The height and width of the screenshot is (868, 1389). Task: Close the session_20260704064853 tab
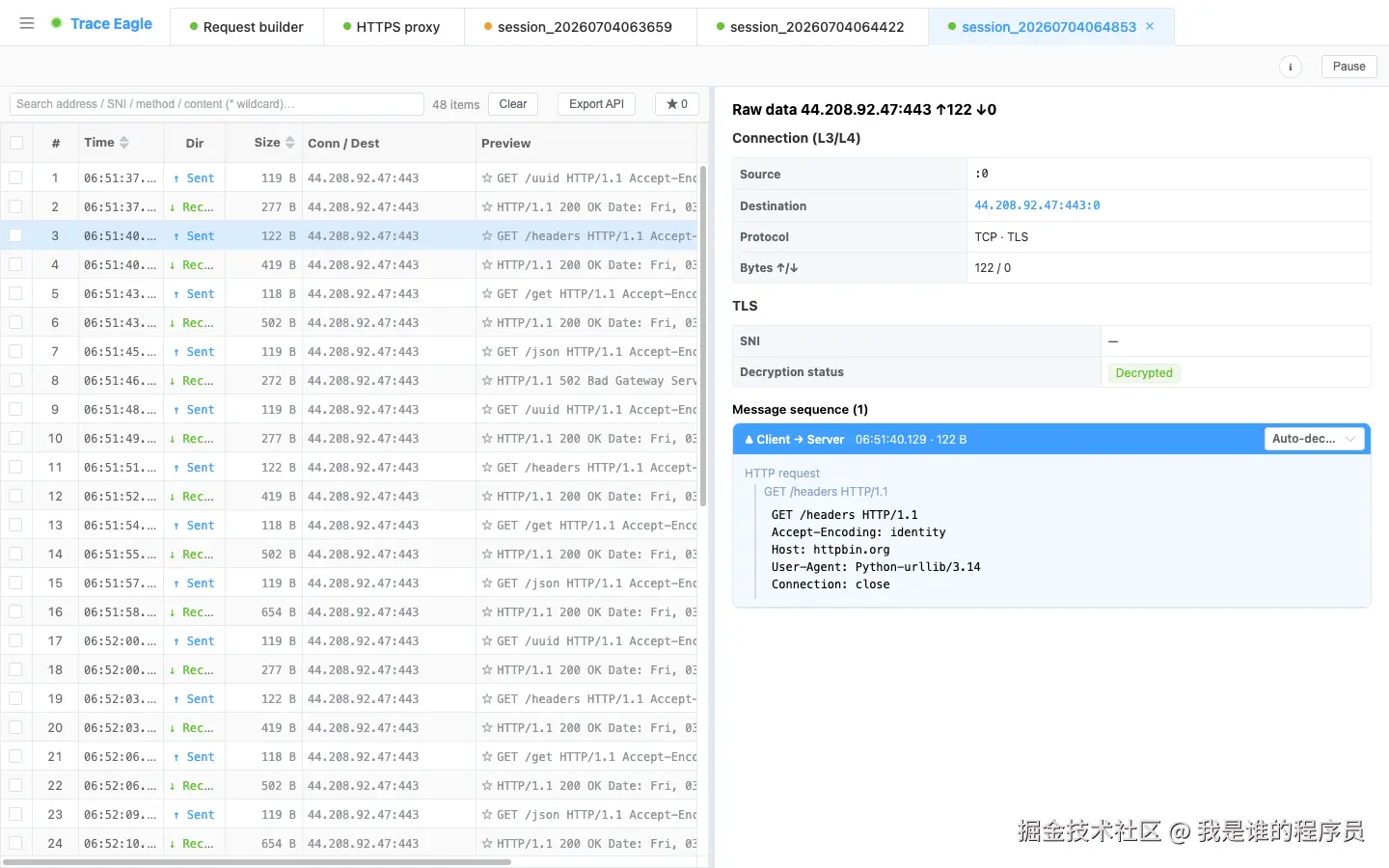[1150, 26]
